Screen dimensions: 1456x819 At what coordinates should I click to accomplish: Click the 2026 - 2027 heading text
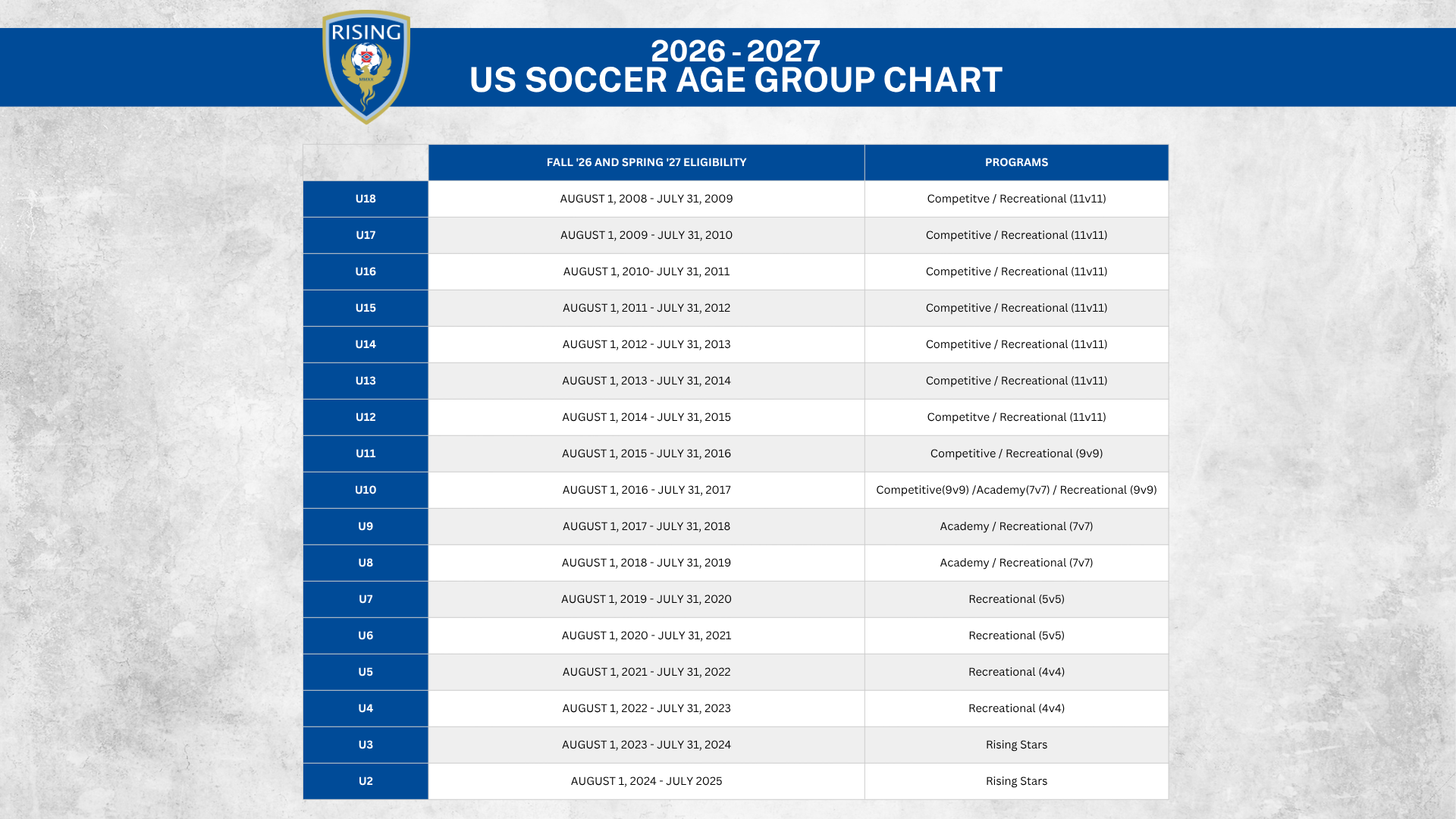tap(735, 51)
